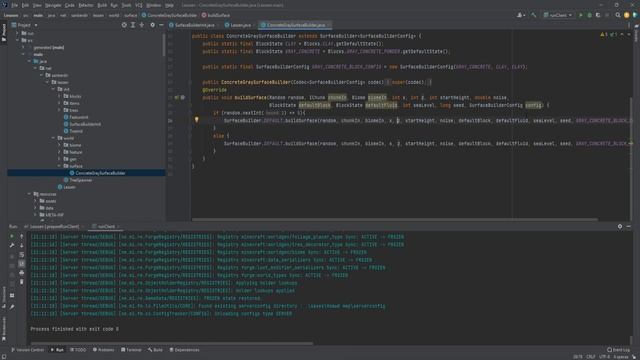The width and height of the screenshot is (640, 360).
Task: Open the Navigate menu
Action: pyautogui.click(x=53, y=5)
